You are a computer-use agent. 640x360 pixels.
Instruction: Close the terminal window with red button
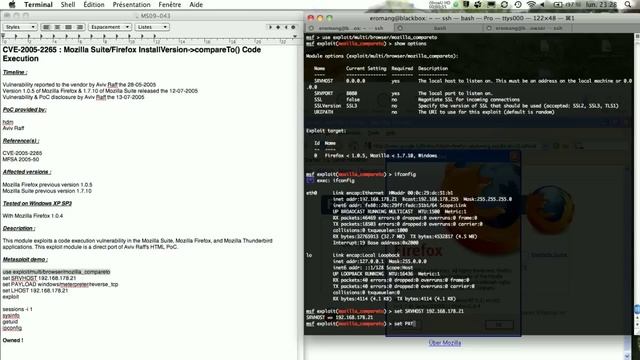pos(311,18)
